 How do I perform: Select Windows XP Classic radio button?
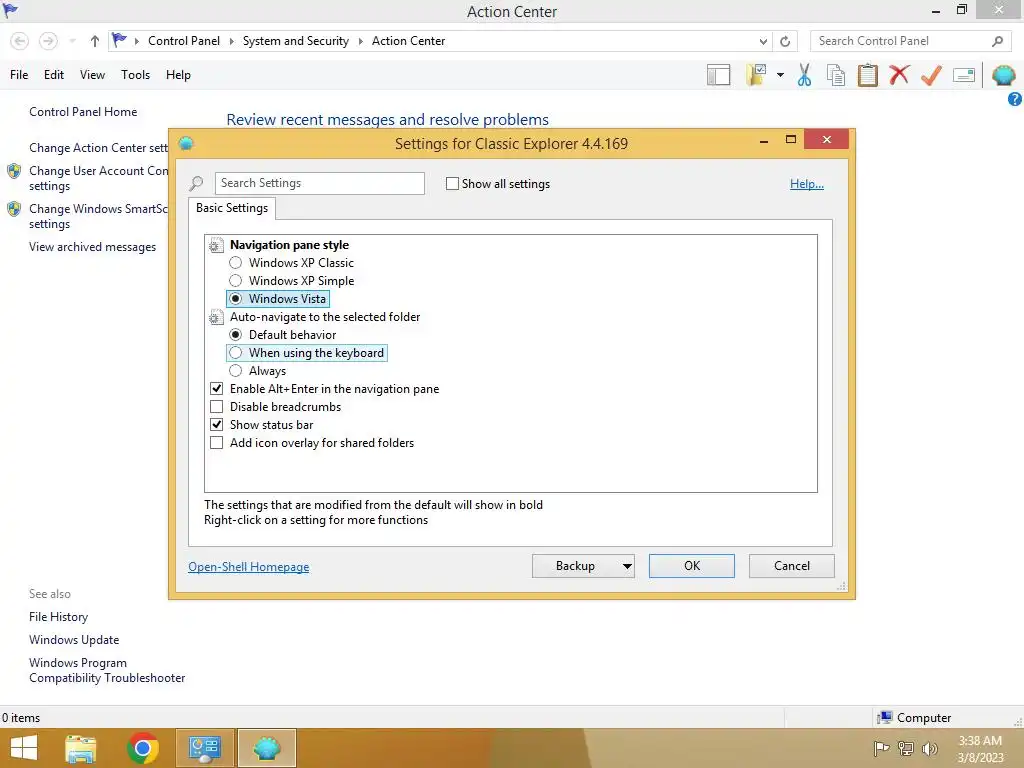pyautogui.click(x=236, y=263)
